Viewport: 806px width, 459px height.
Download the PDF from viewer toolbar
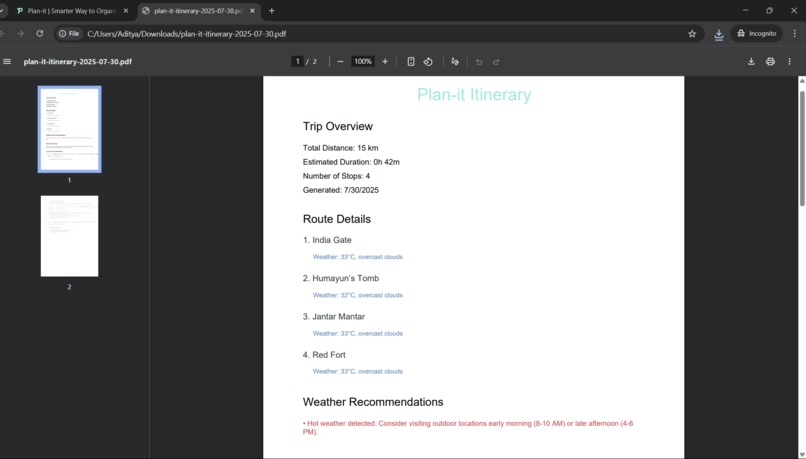(x=751, y=62)
